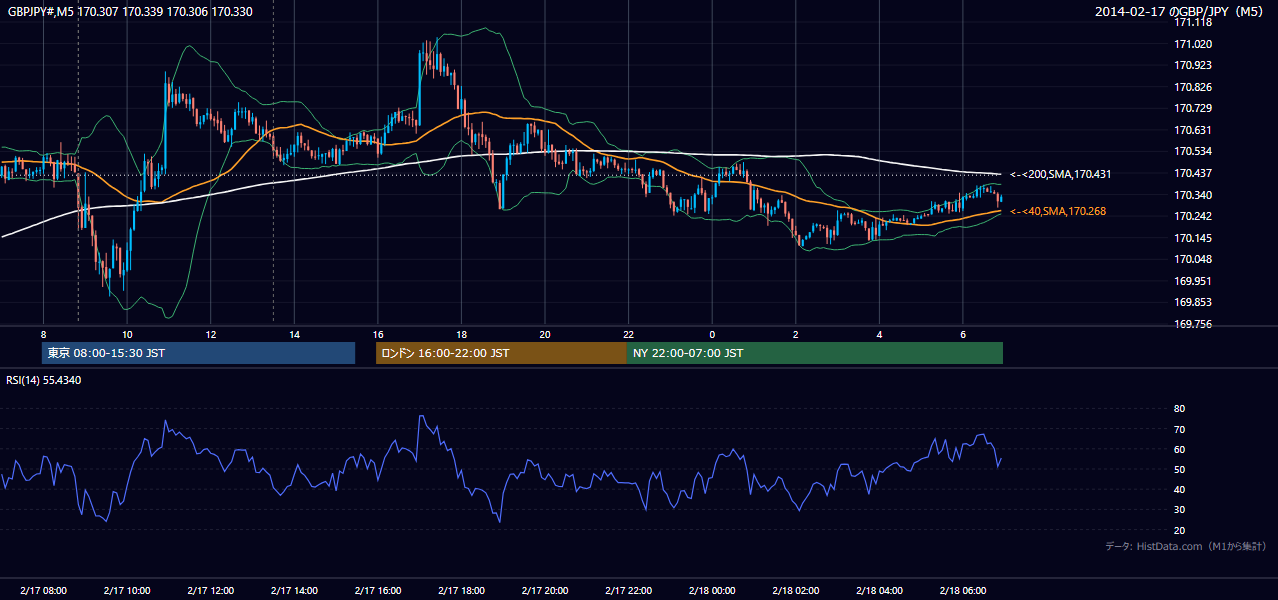The height and width of the screenshot is (600, 1278).
Task: Click hour tick 10 under price chart
Action: 127,334
